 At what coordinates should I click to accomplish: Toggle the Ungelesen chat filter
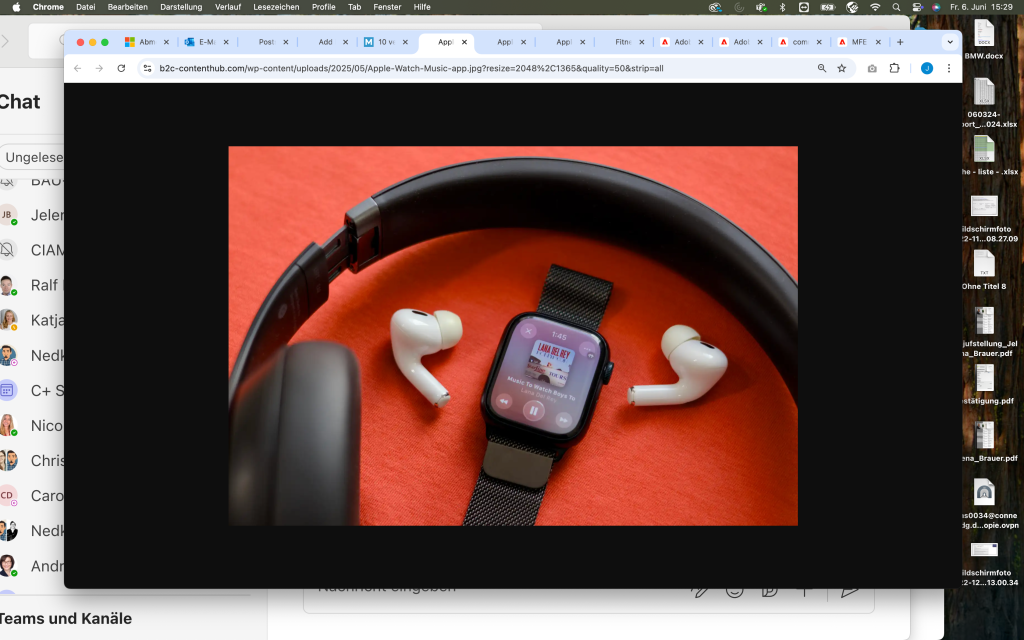(34, 157)
